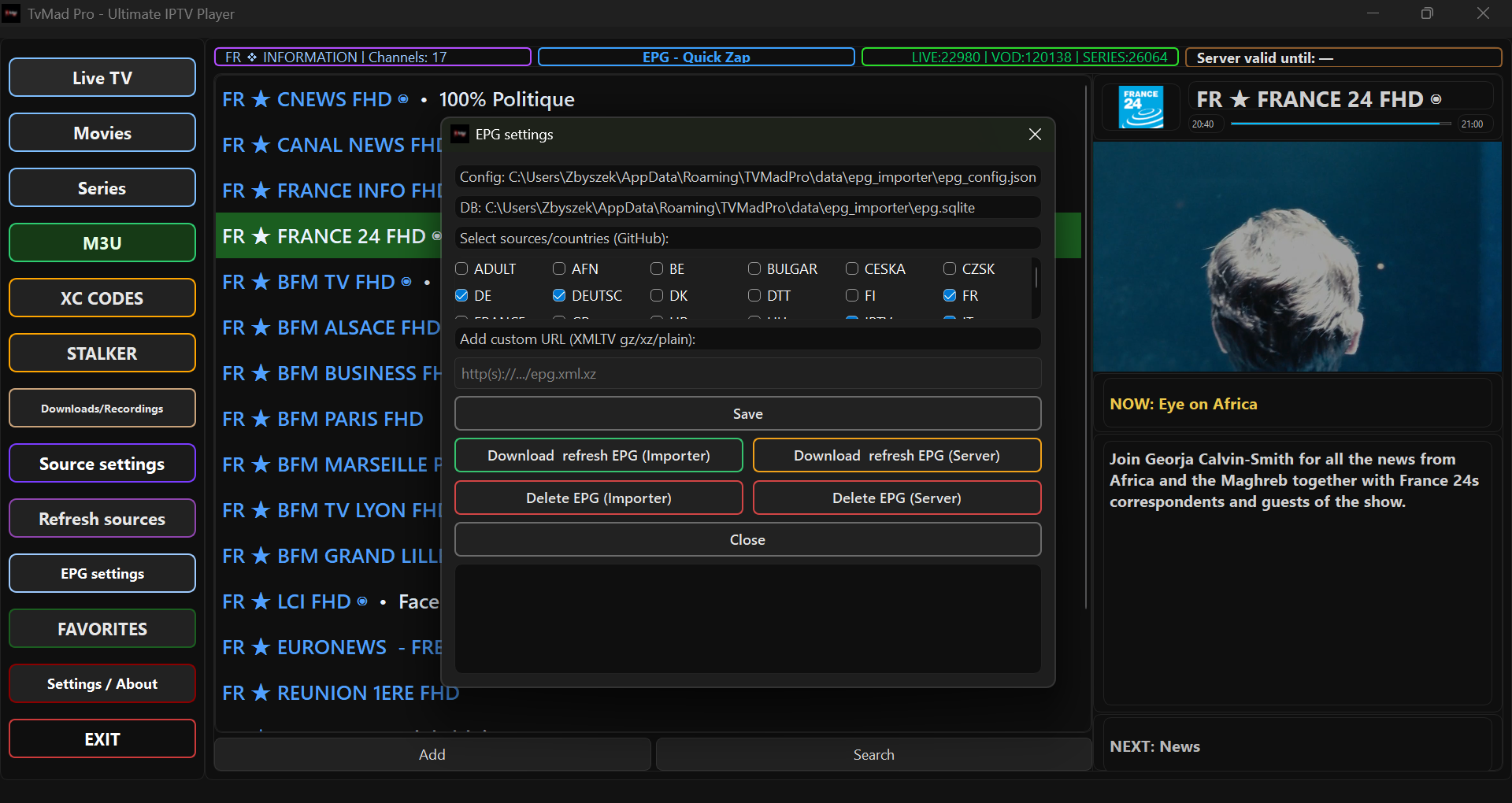Open the Live TV section
The width and height of the screenshot is (1512, 803).
(102, 77)
